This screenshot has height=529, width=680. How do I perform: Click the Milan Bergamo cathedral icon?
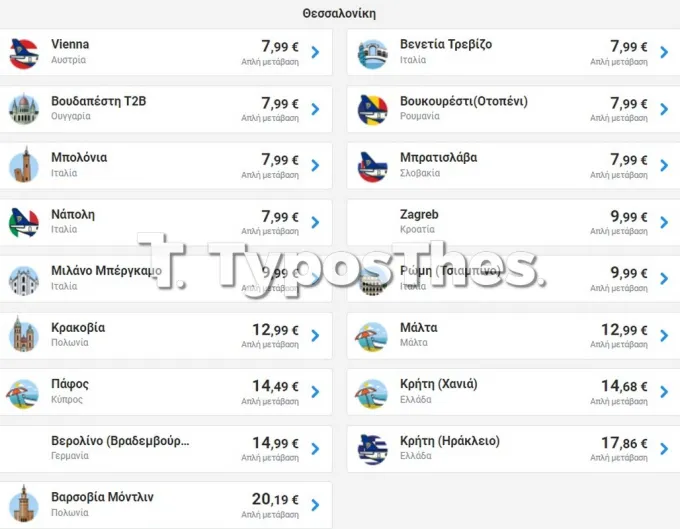coord(24,280)
